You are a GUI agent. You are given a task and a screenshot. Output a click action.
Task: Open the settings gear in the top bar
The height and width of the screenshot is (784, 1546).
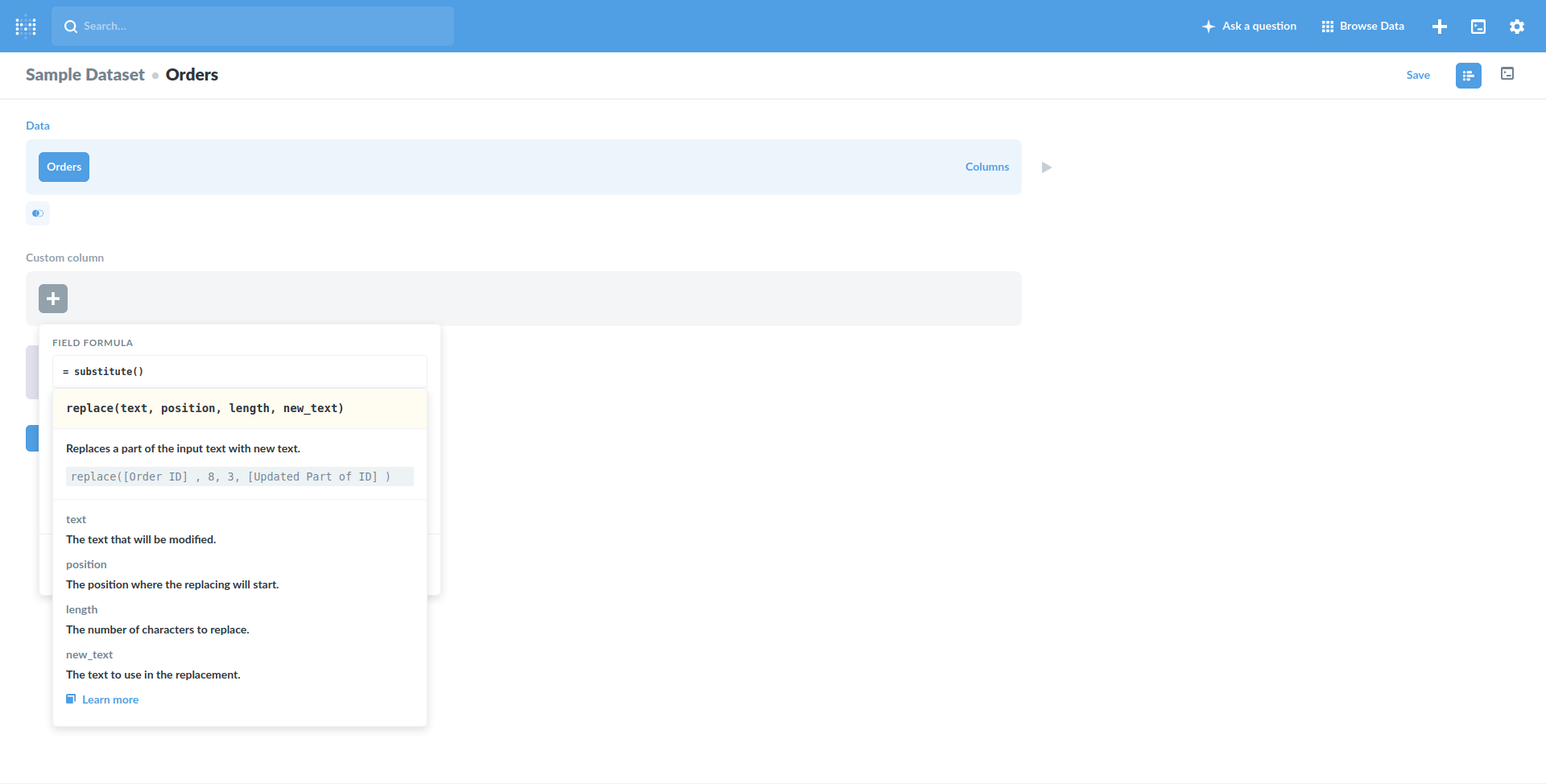(1517, 26)
